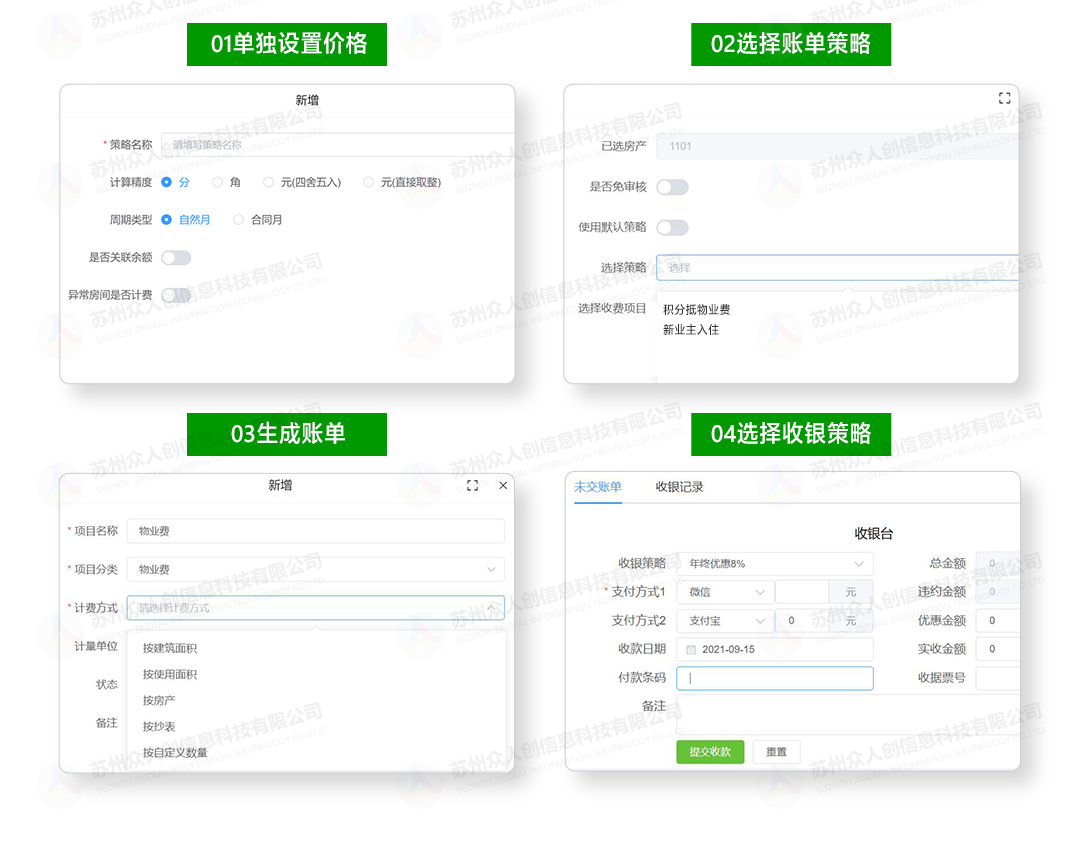Enable the 是否免审核 switch
This screenshot has height=845, width=1080.
672,187
